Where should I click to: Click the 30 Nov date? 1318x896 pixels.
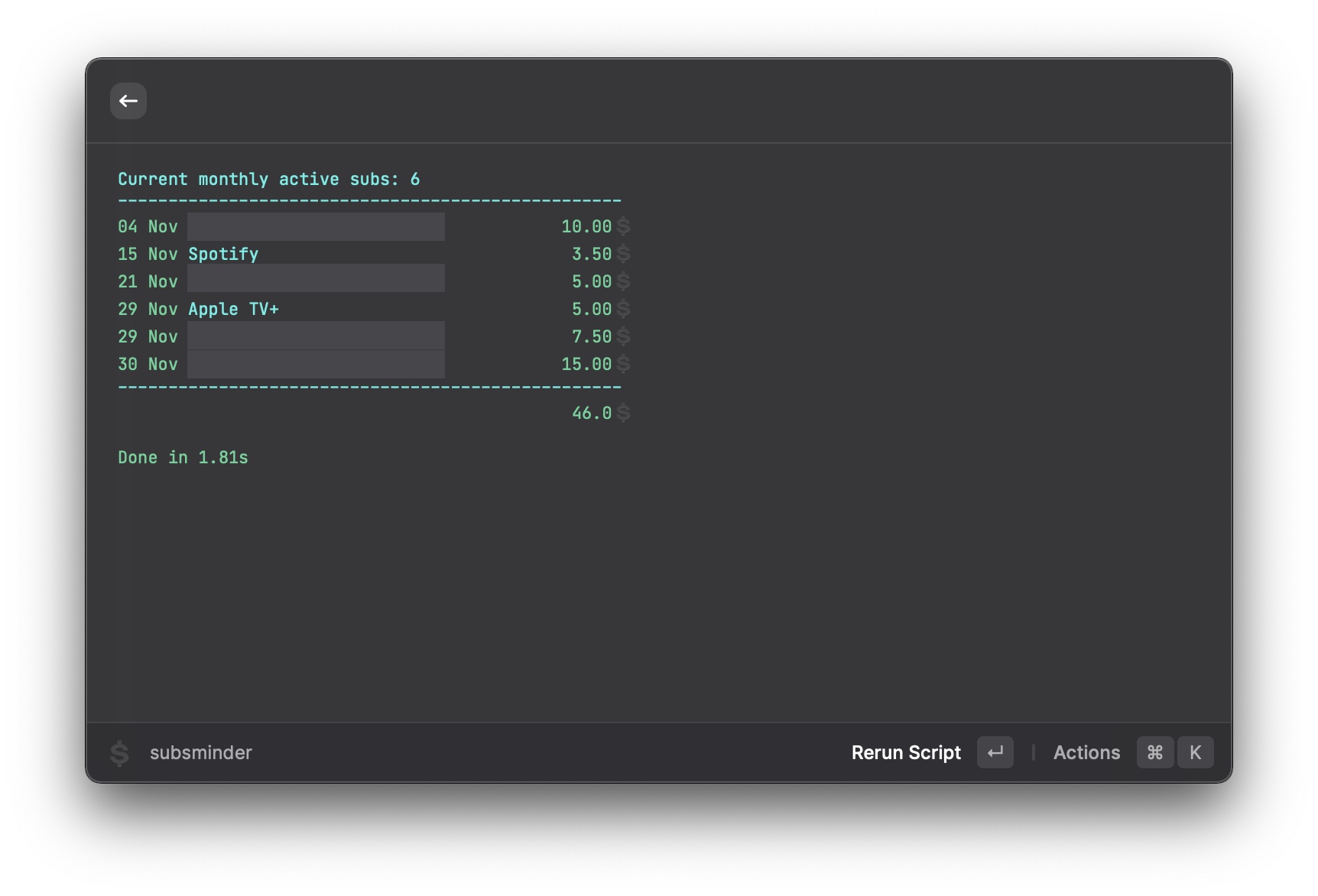148,365
